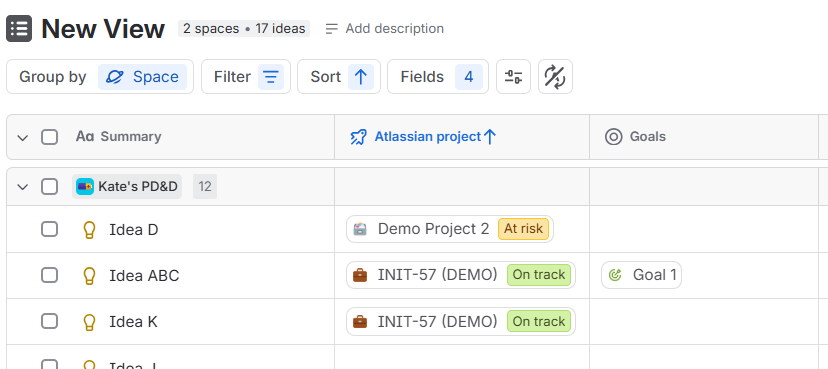Select the Idea D checkbox
Image resolution: width=828 pixels, height=369 pixels.
pos(50,229)
